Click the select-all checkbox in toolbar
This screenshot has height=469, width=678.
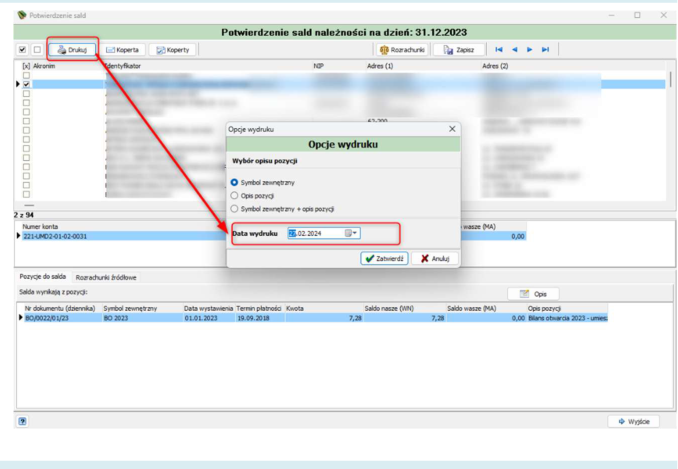22,50
